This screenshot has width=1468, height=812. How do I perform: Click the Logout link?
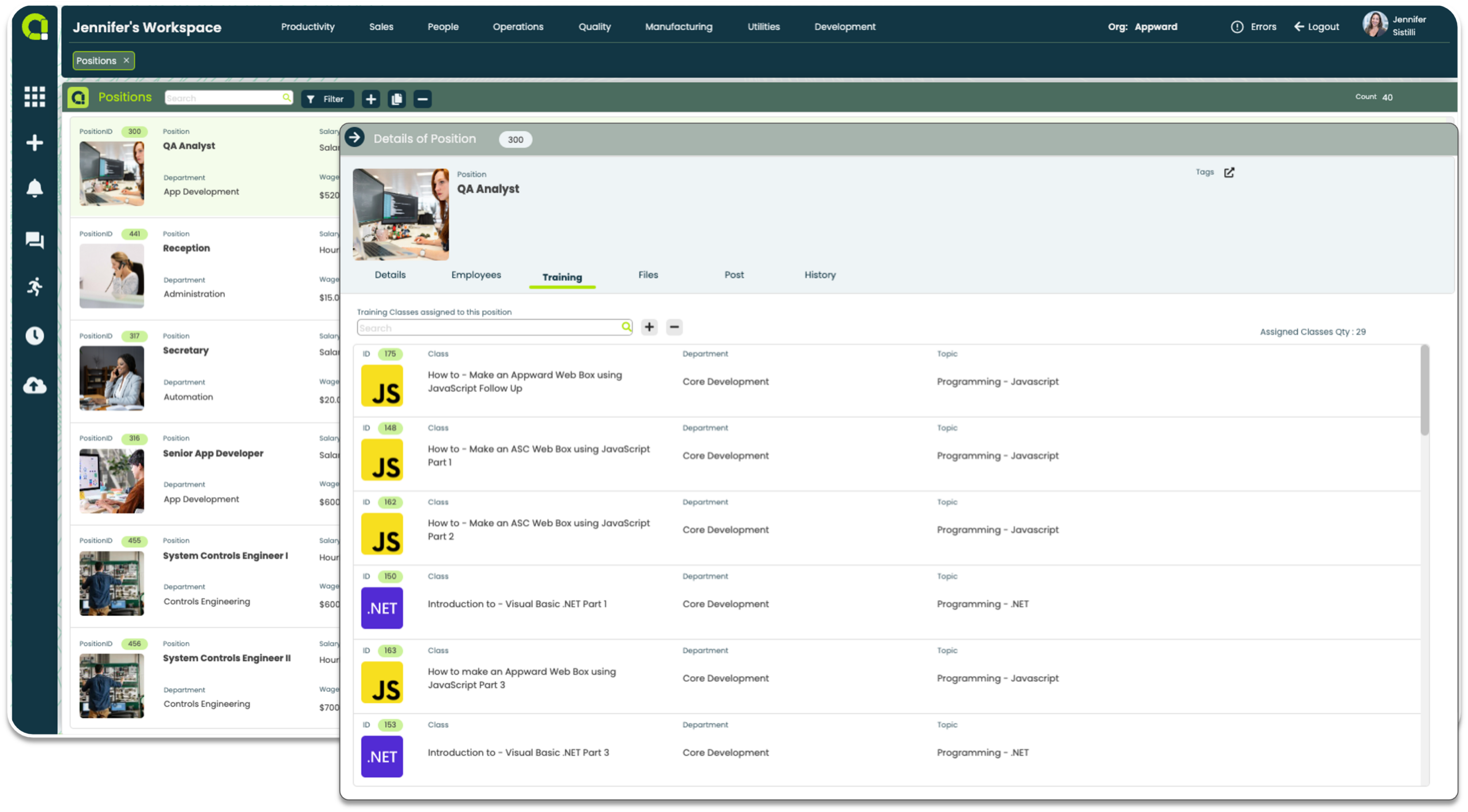1317,26
